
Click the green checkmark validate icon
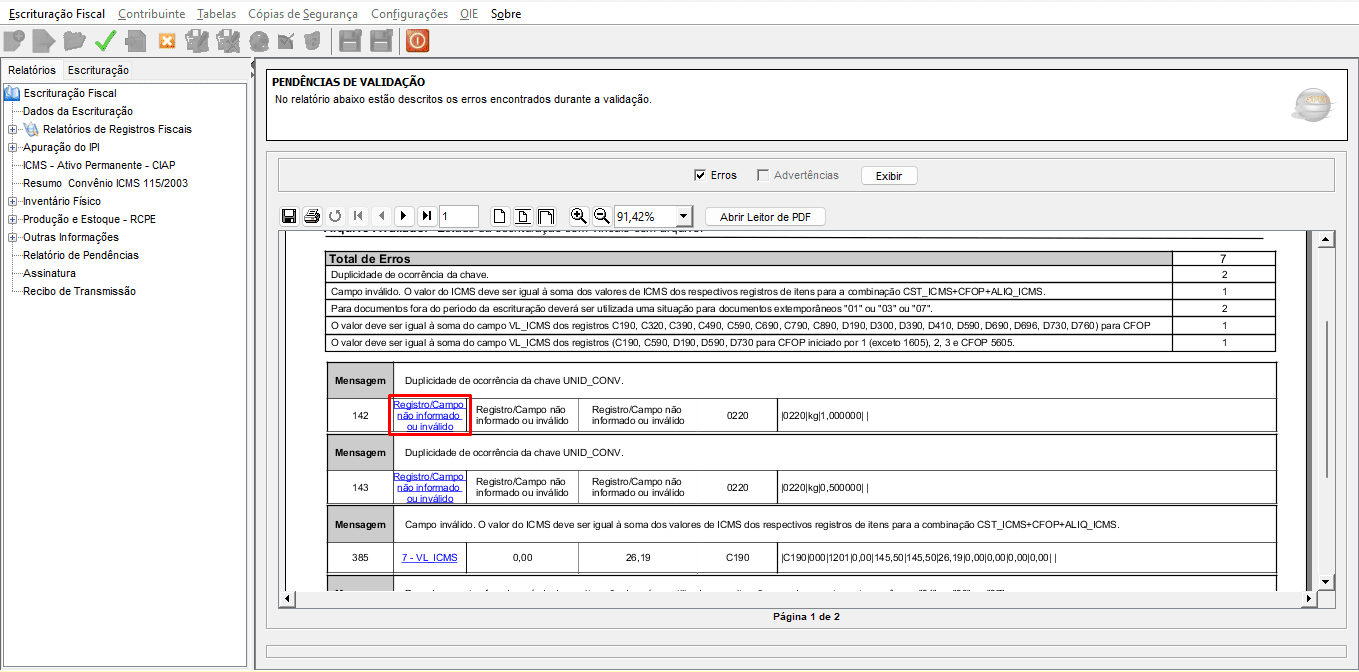pyautogui.click(x=105, y=41)
